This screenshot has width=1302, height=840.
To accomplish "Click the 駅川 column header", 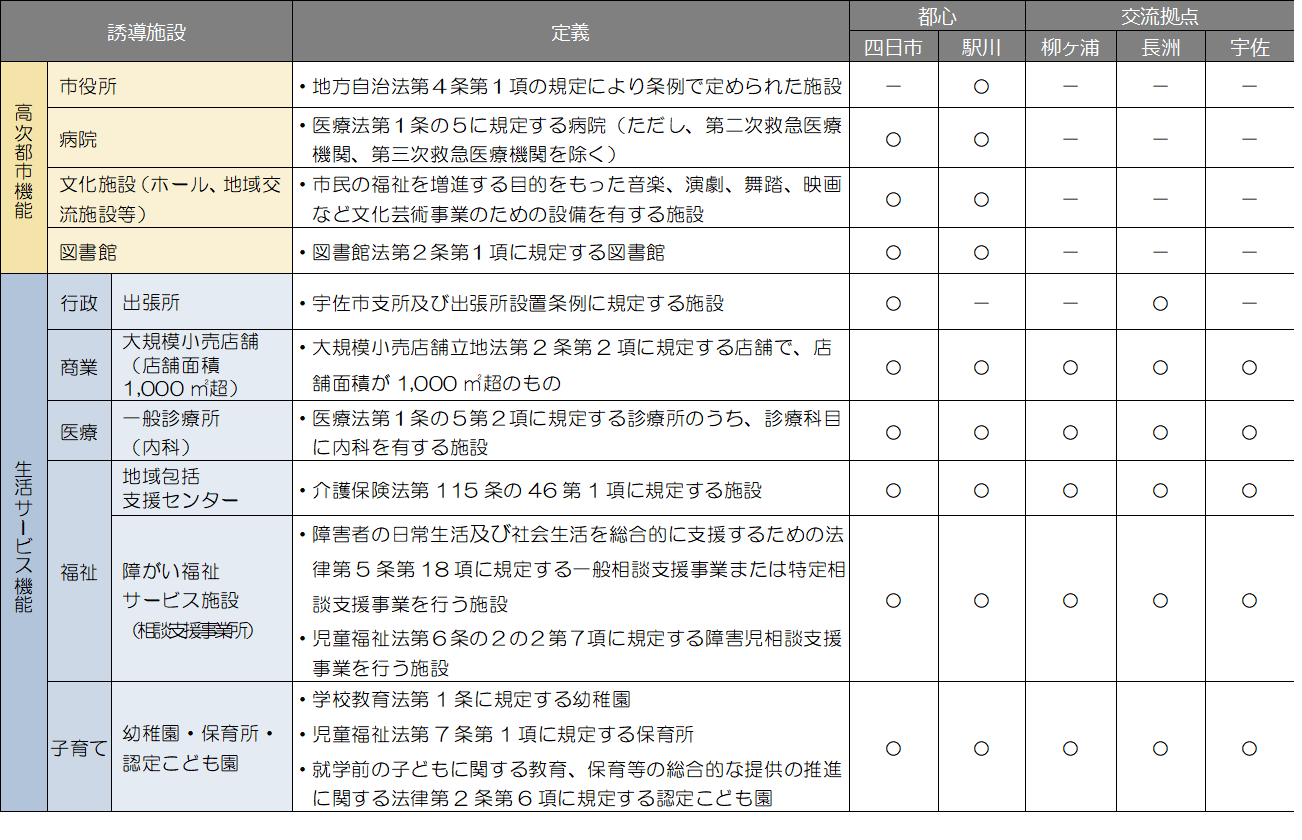I will point(981,47).
